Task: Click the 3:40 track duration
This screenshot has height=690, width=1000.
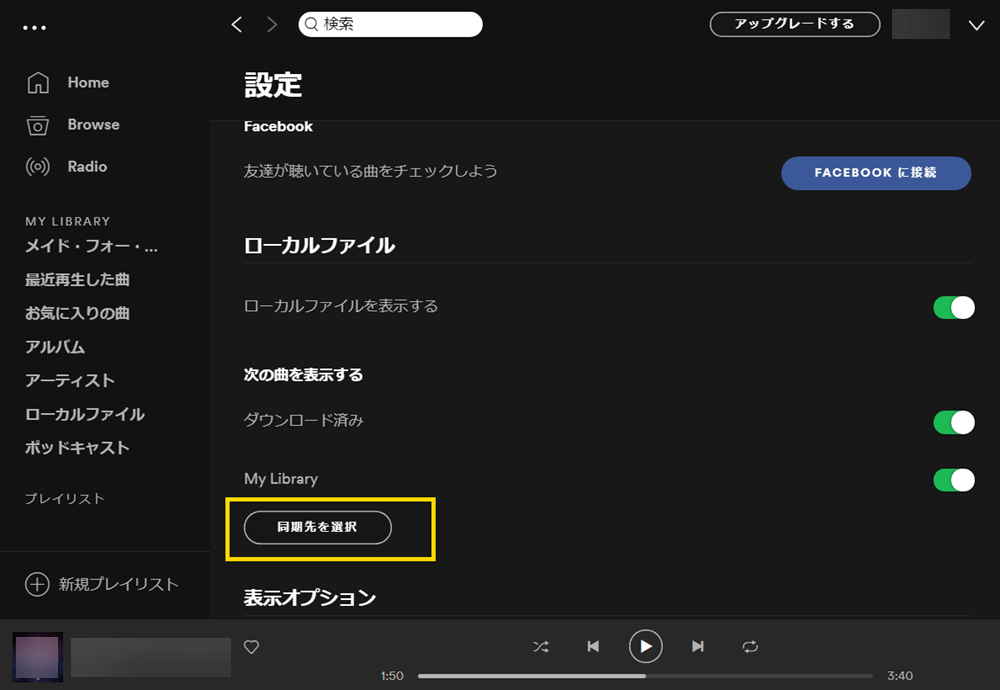Action: pos(900,675)
